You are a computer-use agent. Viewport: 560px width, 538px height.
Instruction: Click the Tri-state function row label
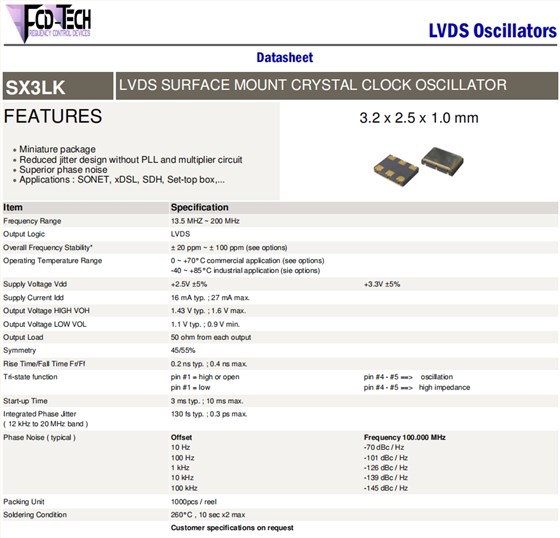click(x=30, y=377)
